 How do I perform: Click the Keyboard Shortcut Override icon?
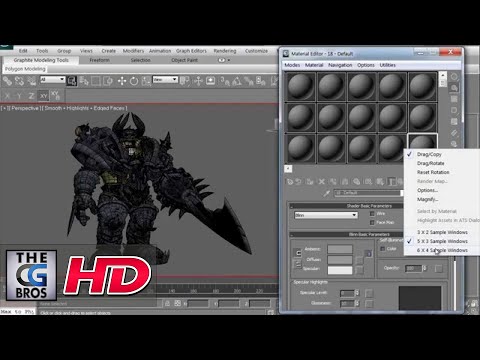[210, 81]
